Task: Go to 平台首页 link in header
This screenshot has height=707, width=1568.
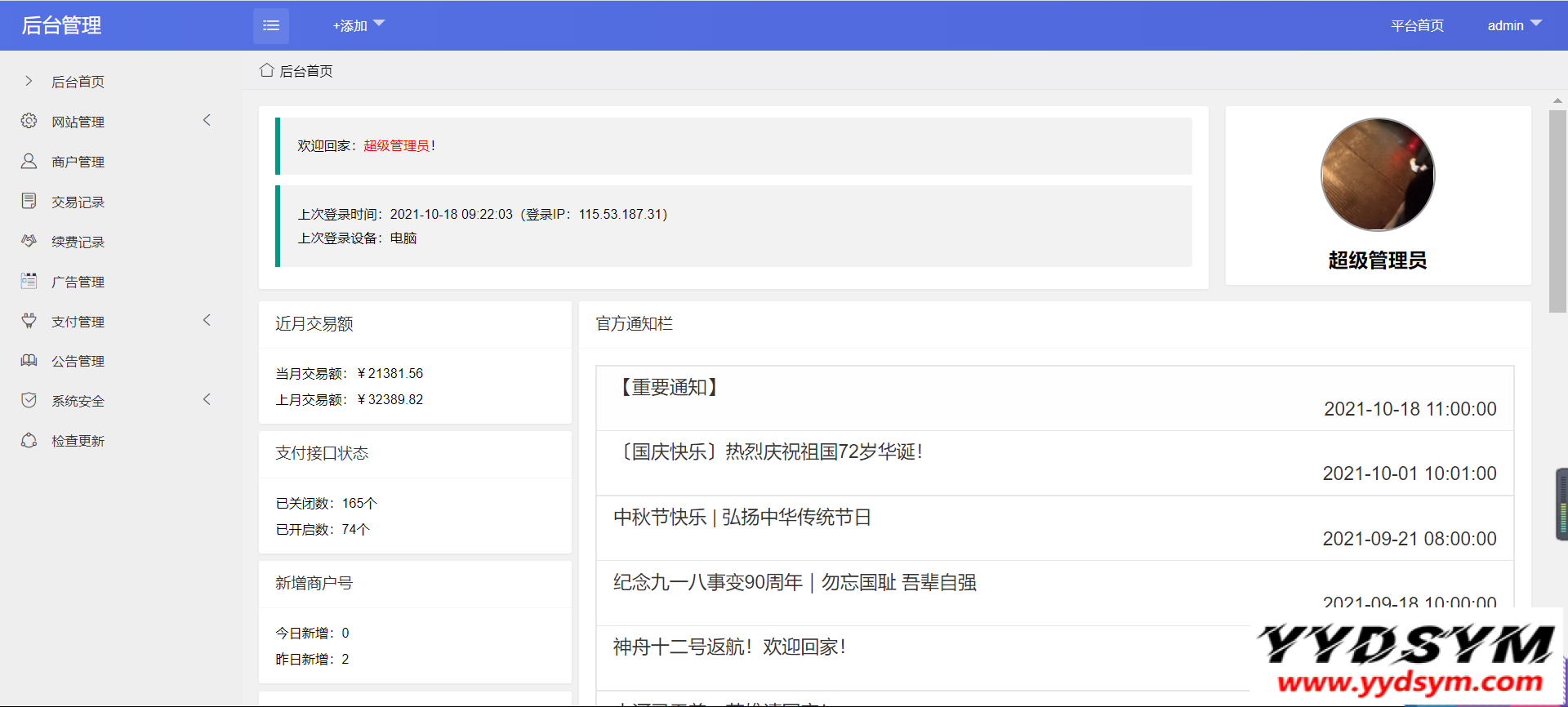Action: pyautogui.click(x=1417, y=25)
